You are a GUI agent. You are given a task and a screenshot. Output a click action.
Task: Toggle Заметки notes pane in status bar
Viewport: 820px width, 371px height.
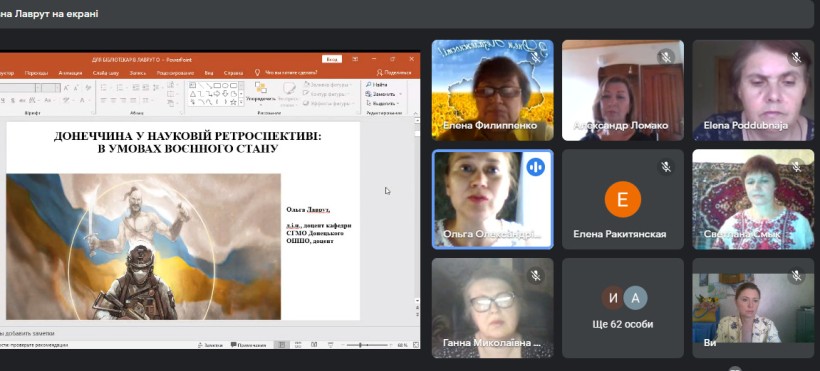pyautogui.click(x=210, y=345)
